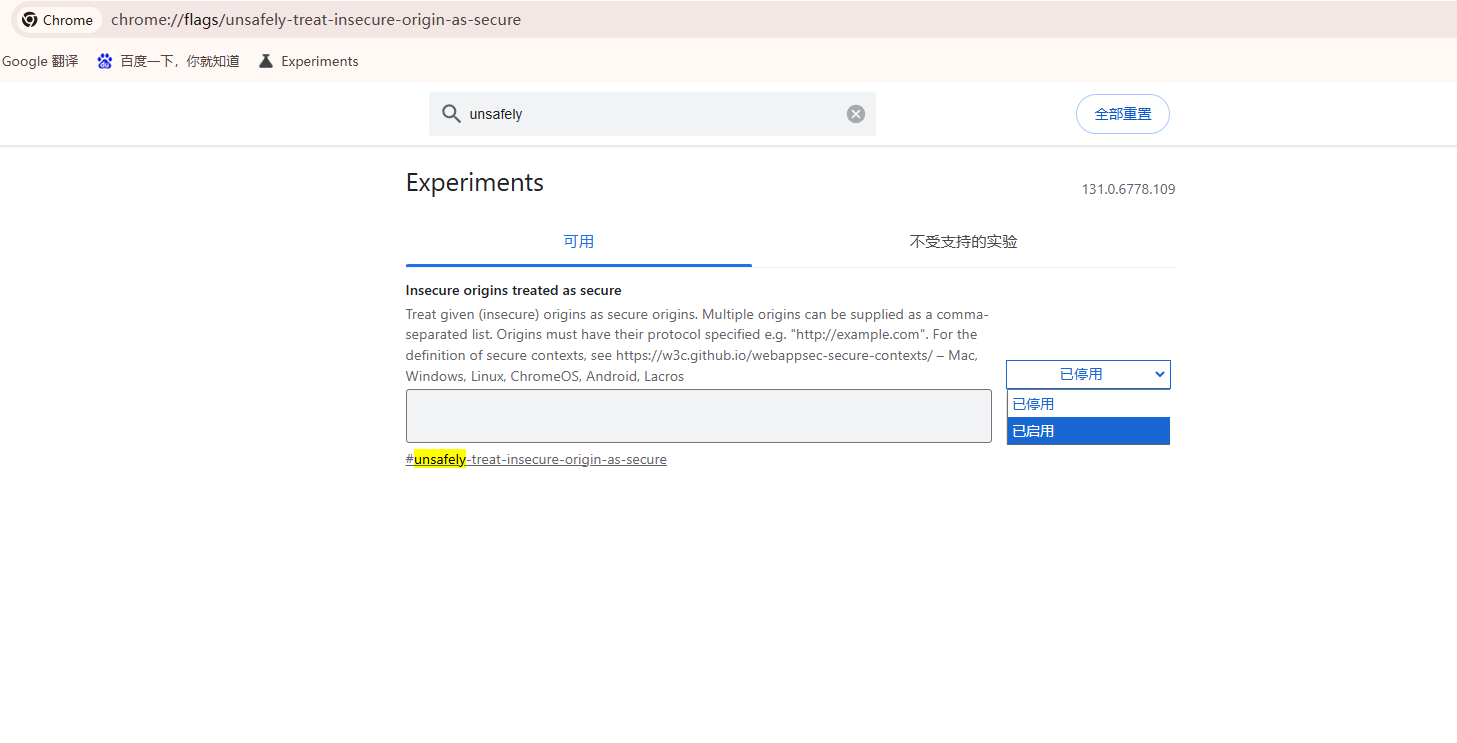This screenshot has height=743, width=1457.
Task: Switch to the 不受支持的实验 tab
Action: pos(964,242)
